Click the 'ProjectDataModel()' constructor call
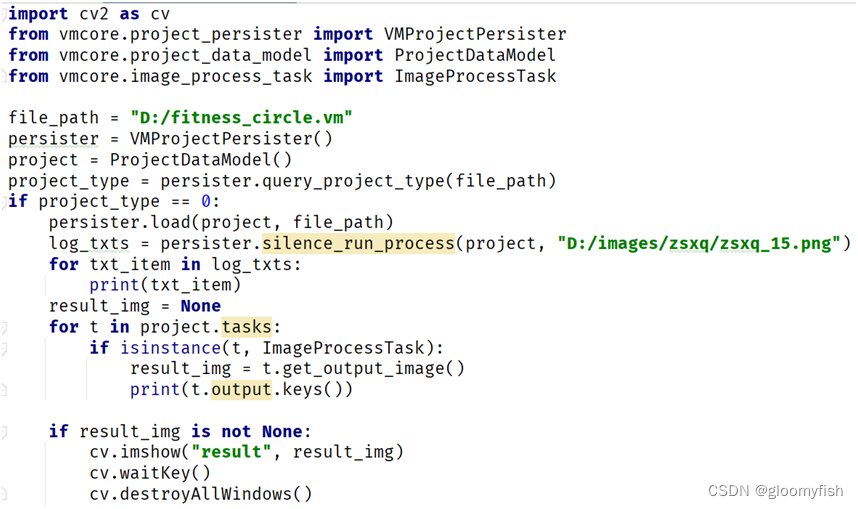 [201, 160]
